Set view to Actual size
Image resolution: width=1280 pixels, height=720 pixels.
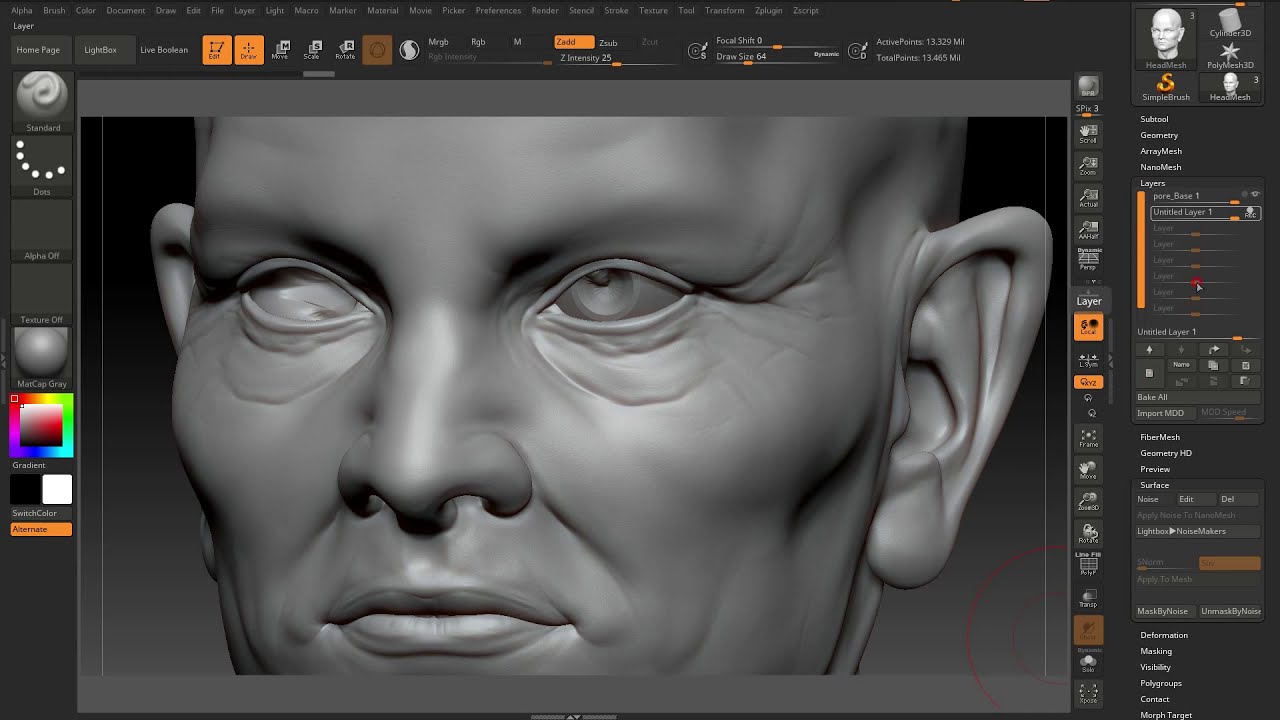pyautogui.click(x=1088, y=197)
